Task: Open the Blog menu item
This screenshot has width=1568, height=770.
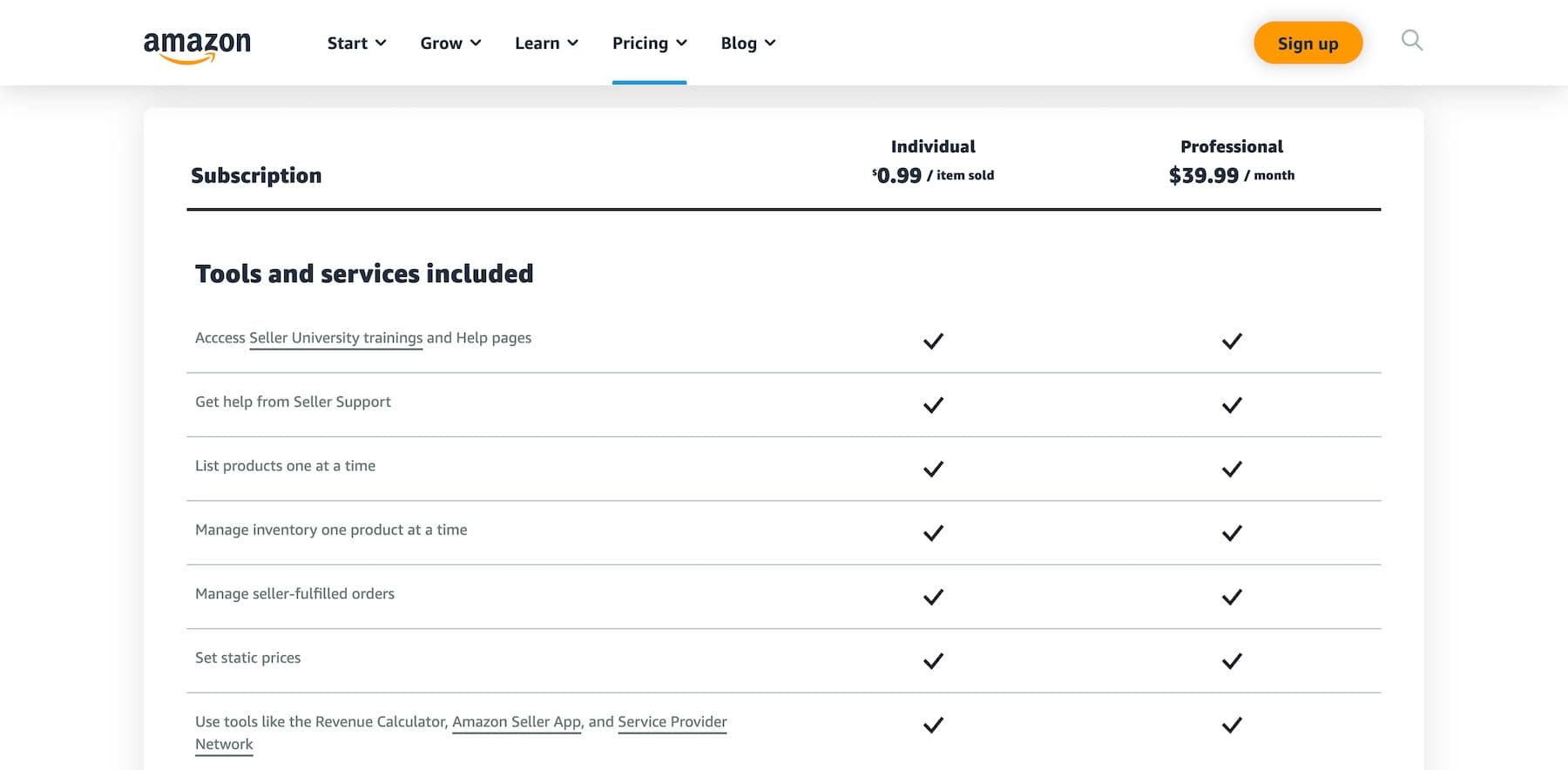Action: click(747, 44)
